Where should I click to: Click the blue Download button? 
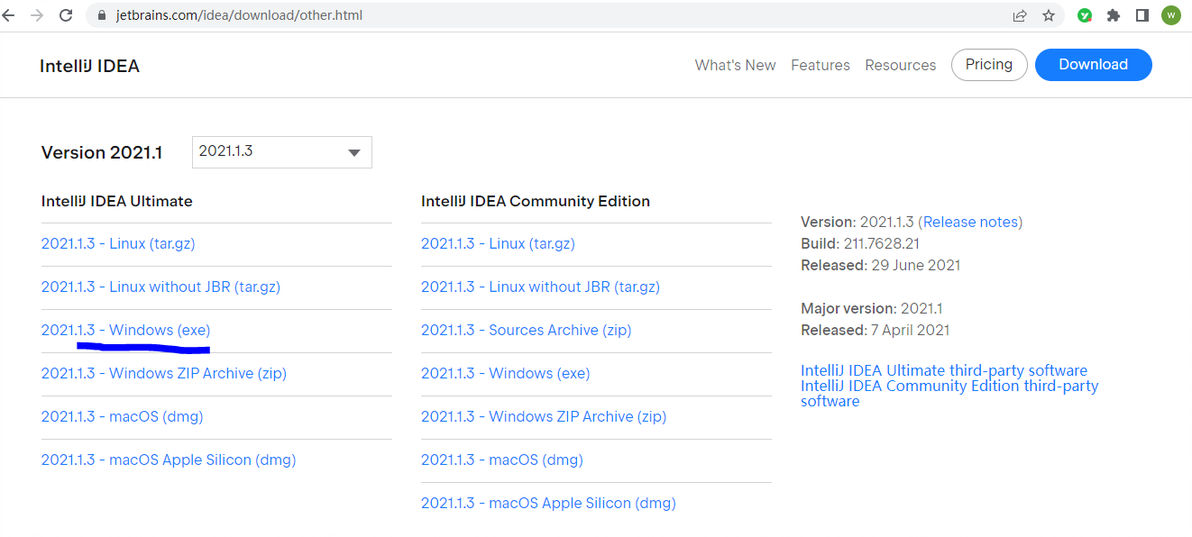pos(1093,65)
